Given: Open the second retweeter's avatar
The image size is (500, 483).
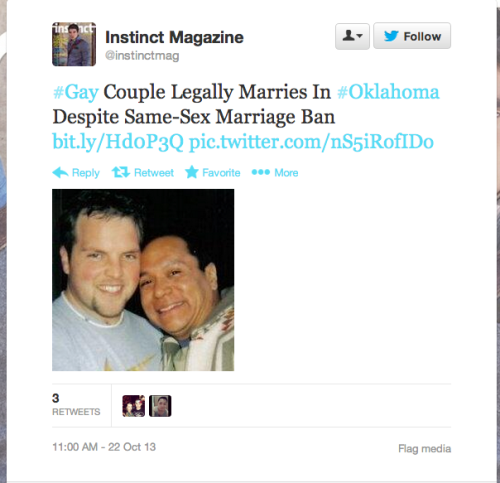Looking at the screenshot, I should point(160,406).
